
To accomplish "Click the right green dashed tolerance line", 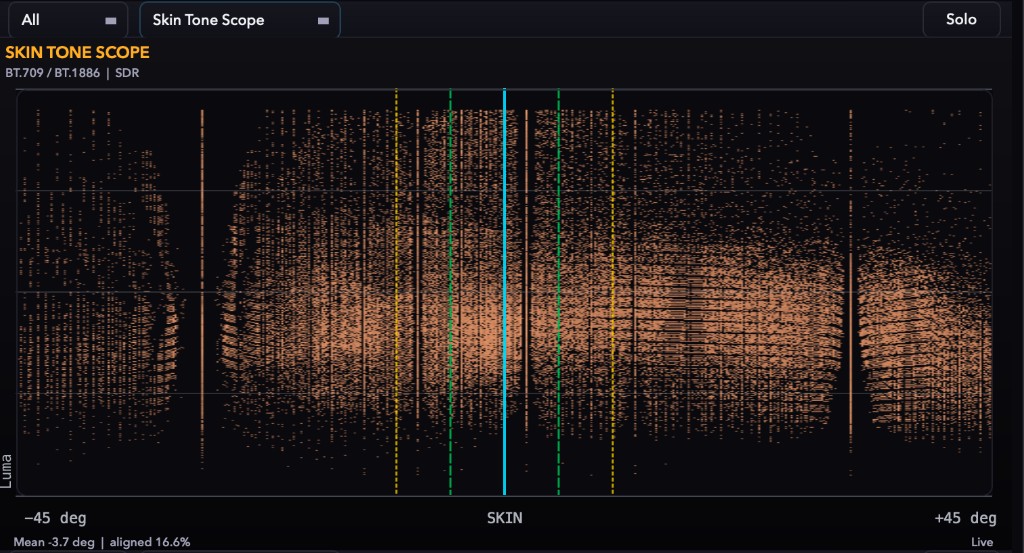I will (x=558, y=292).
